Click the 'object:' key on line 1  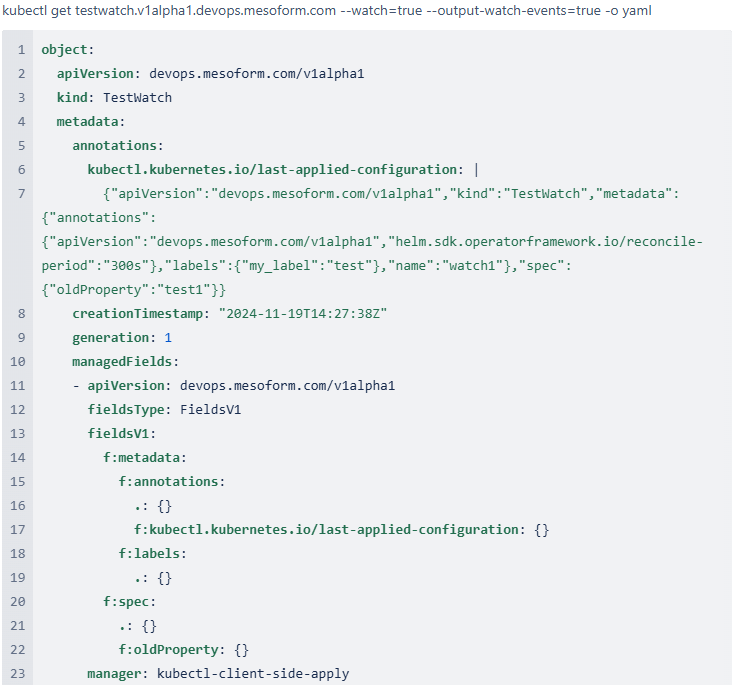[68, 50]
